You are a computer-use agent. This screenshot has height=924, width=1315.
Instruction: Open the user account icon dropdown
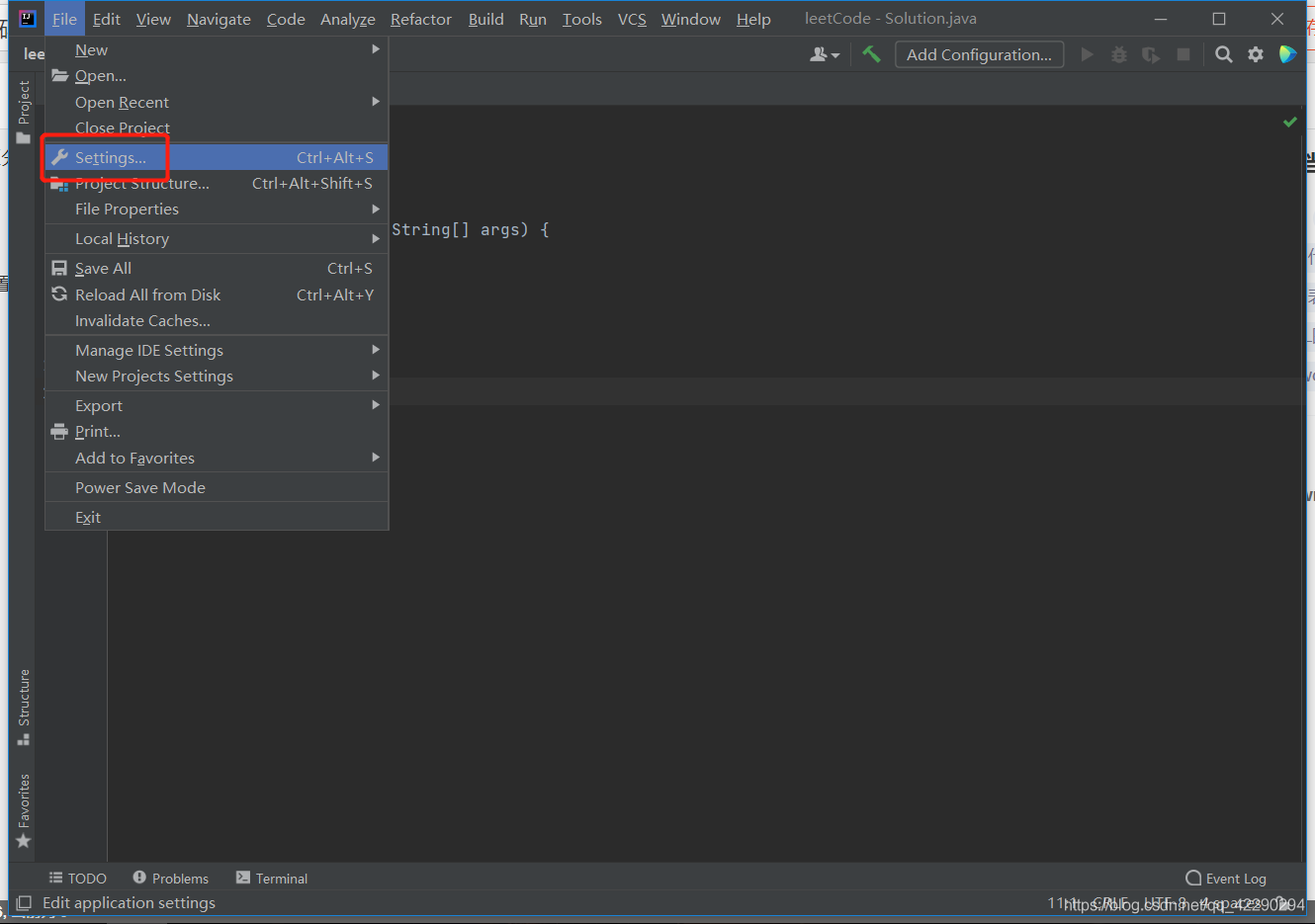825,54
